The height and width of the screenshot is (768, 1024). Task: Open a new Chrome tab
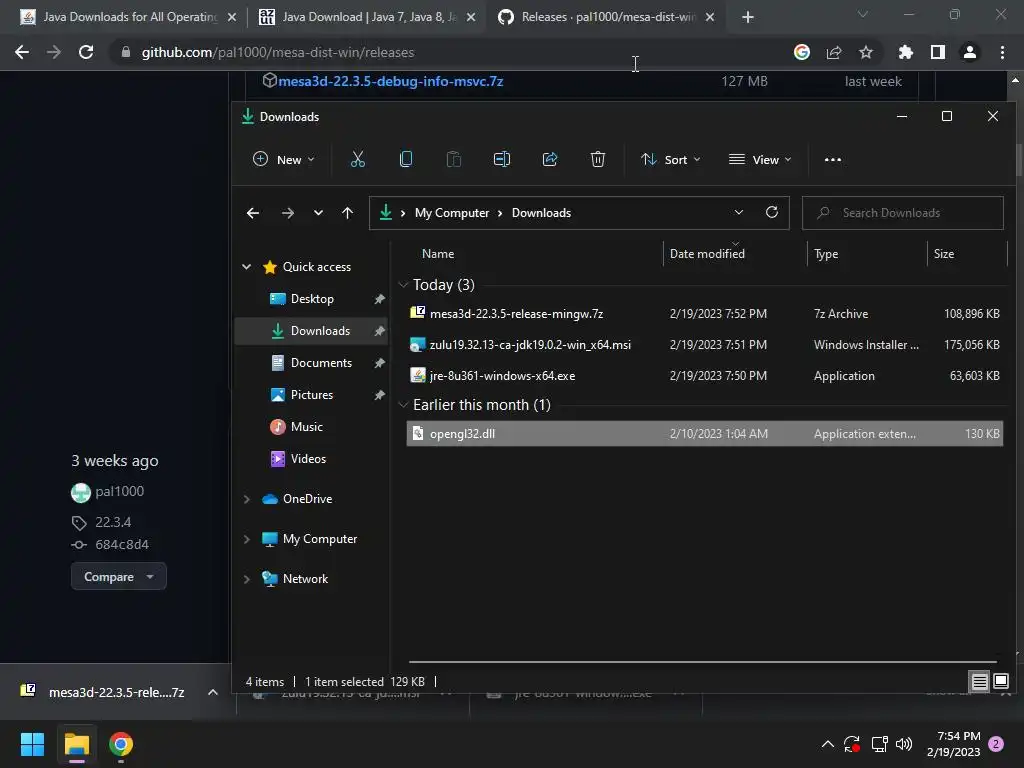(748, 17)
